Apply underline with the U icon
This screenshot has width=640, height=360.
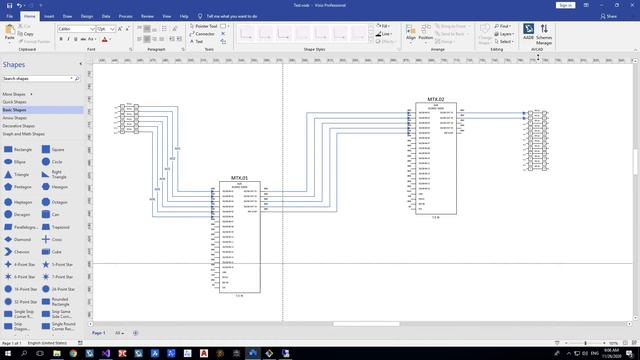(76, 39)
